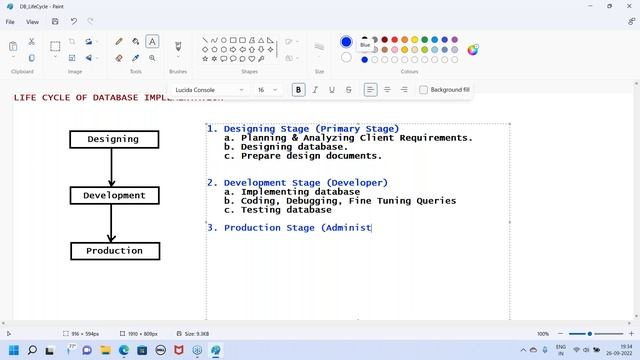Open the File menu
This screenshot has height=360, width=640.
point(10,22)
